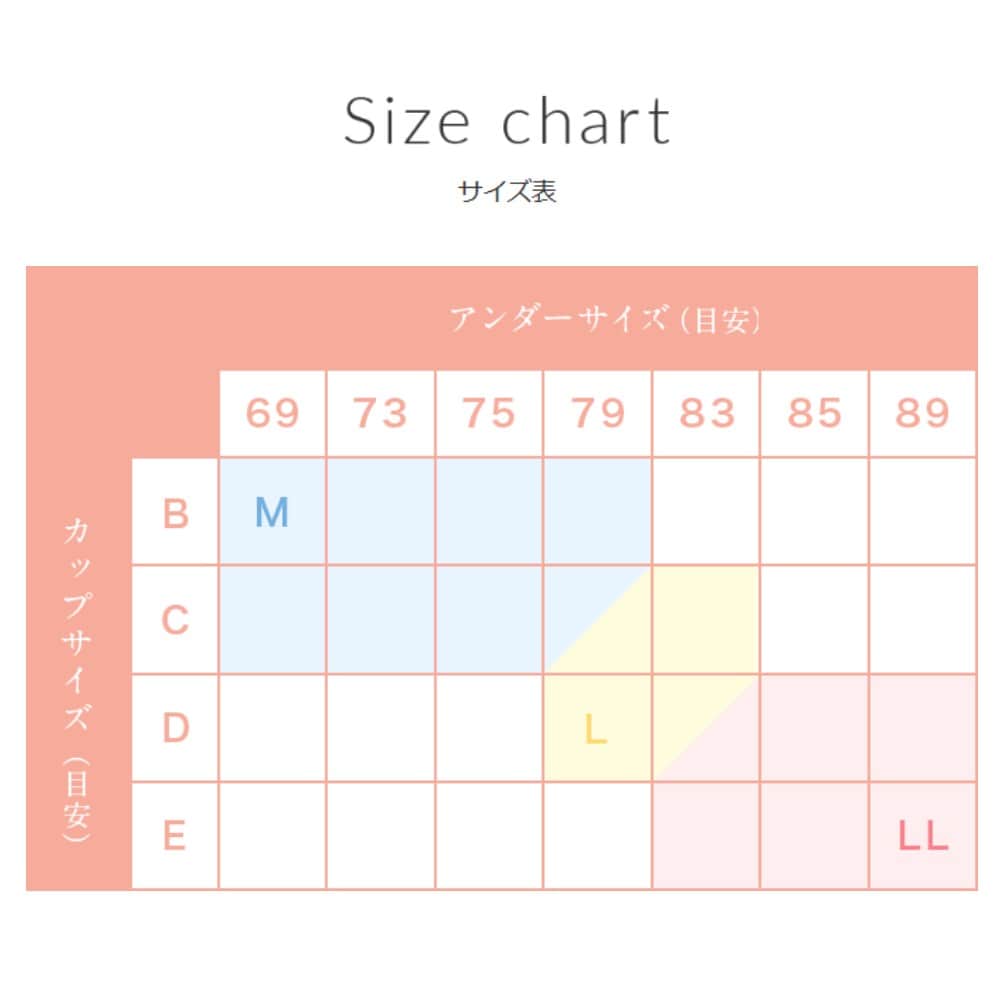
Task: Click the カップサイズ (目安) vertical label
Action: (77, 678)
